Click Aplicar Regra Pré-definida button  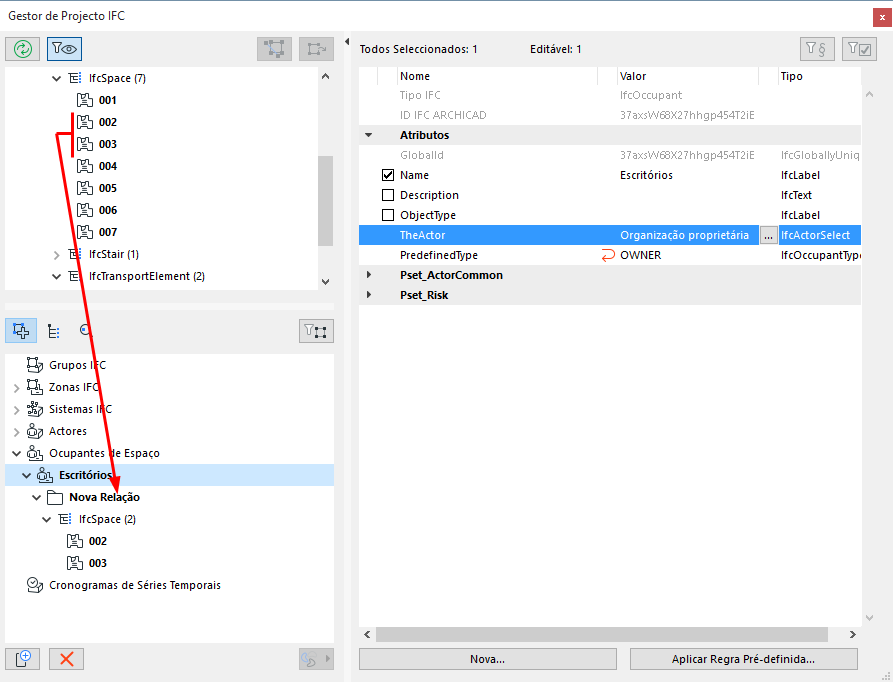click(743, 659)
